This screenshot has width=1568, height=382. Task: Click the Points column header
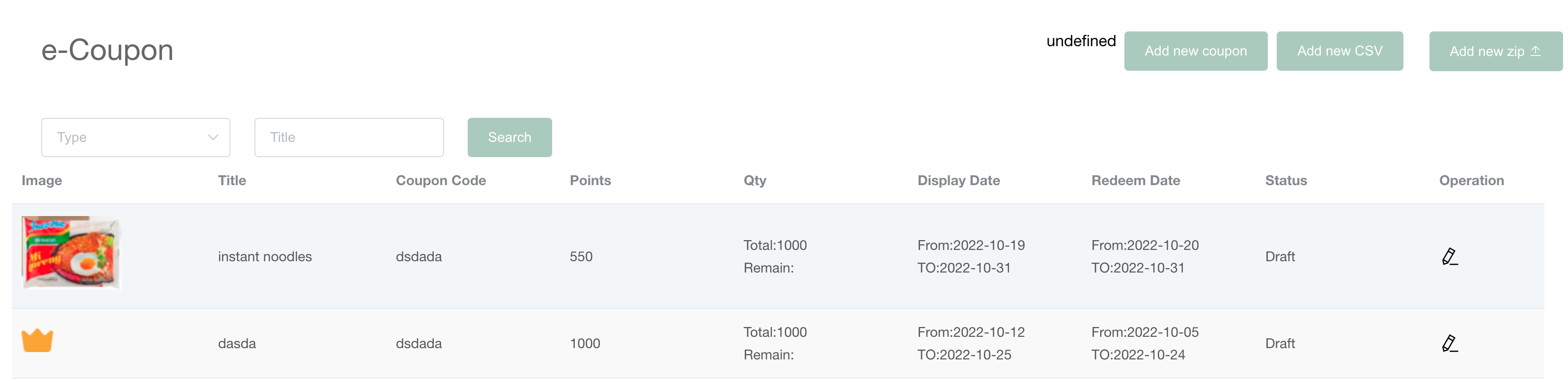tap(590, 181)
